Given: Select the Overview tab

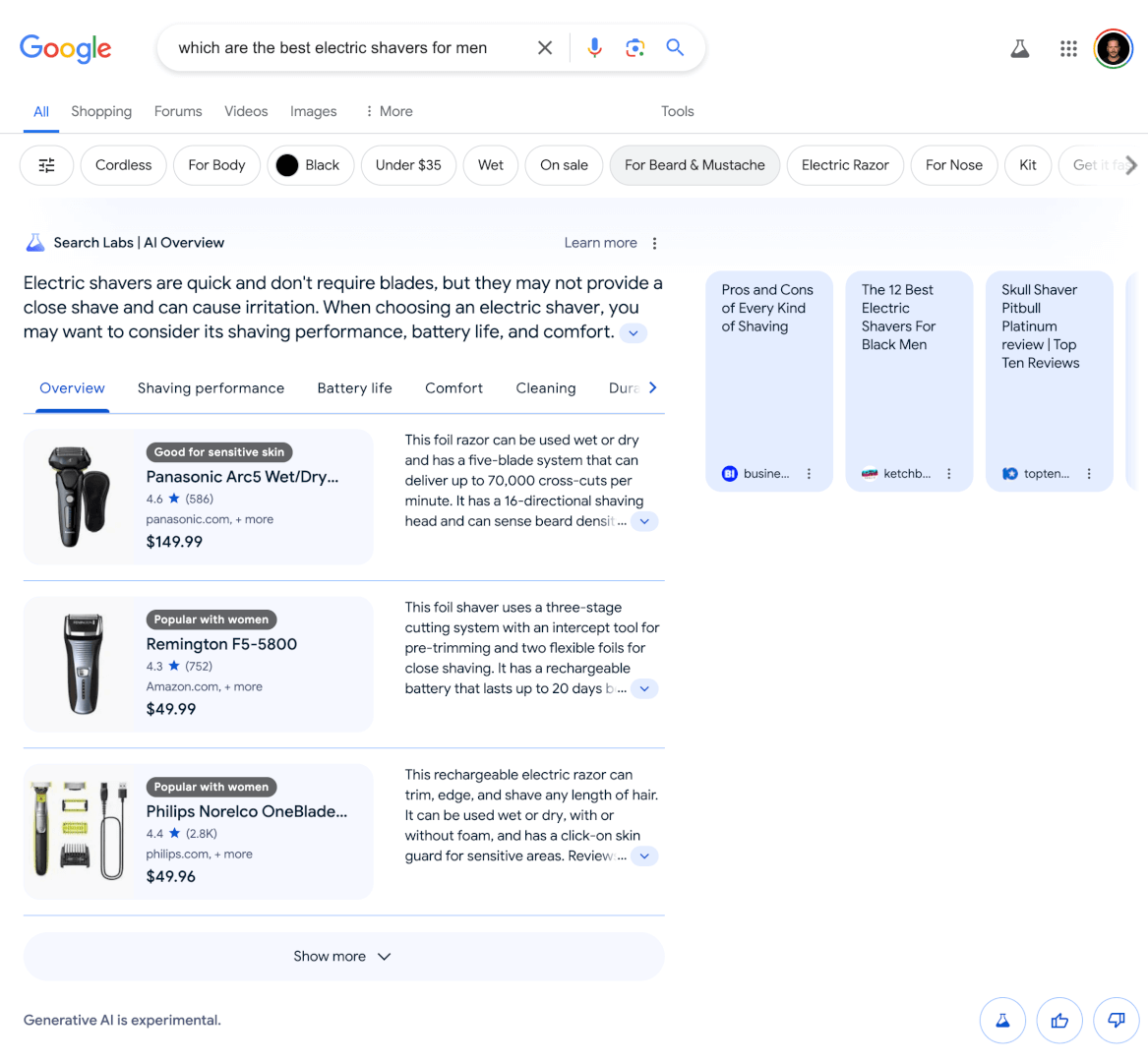Looking at the screenshot, I should coord(72,387).
